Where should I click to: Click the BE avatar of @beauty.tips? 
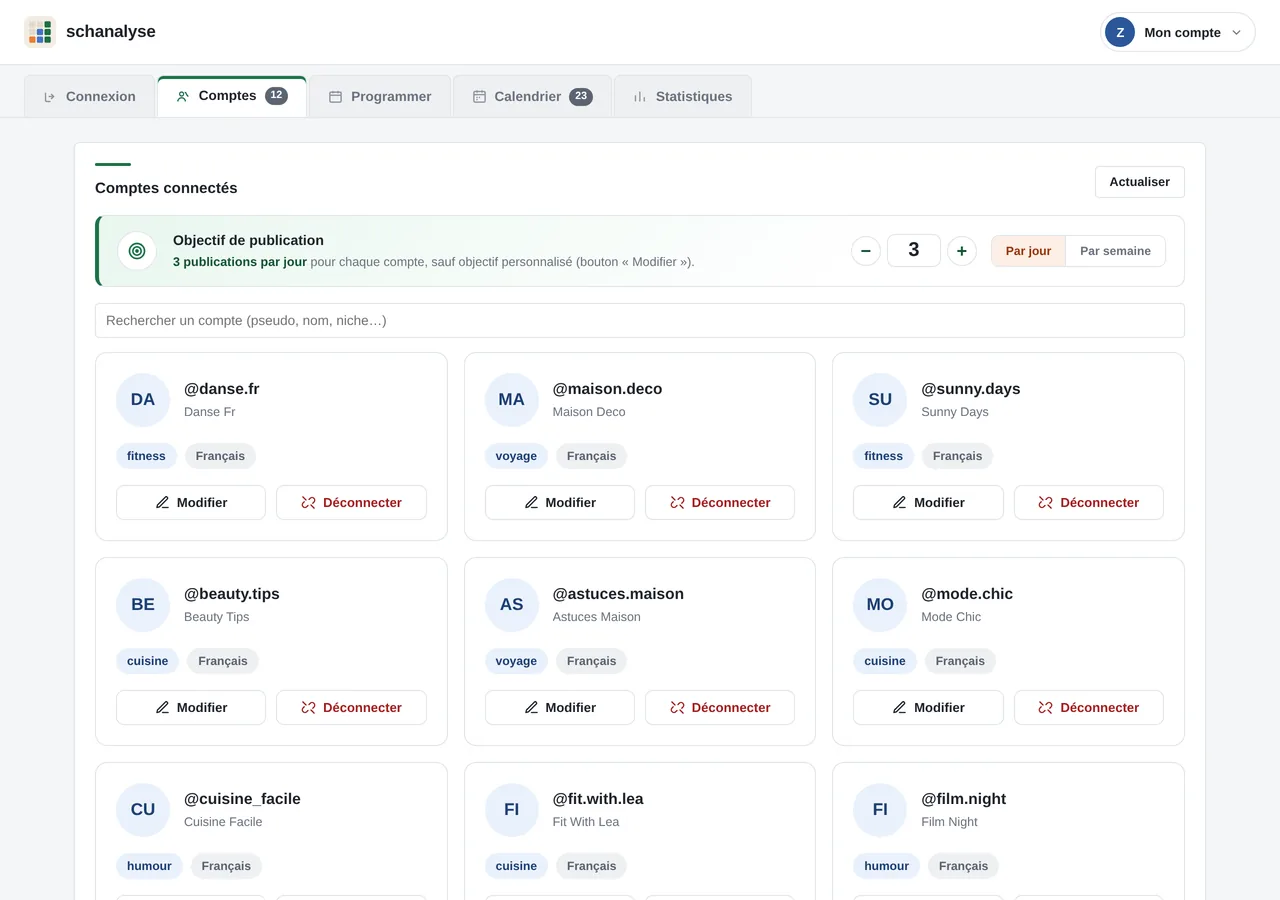coord(143,605)
